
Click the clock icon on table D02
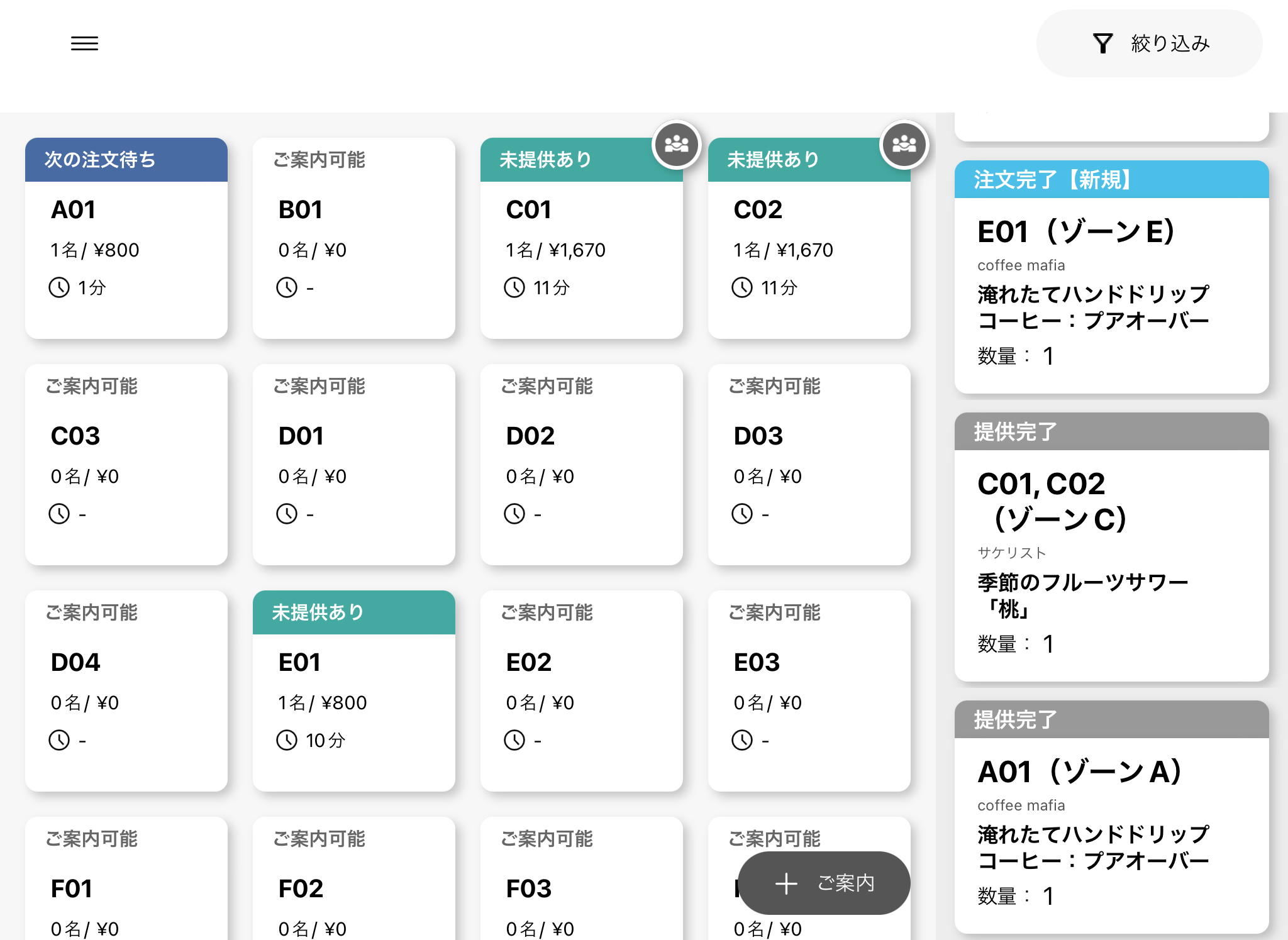[x=514, y=514]
